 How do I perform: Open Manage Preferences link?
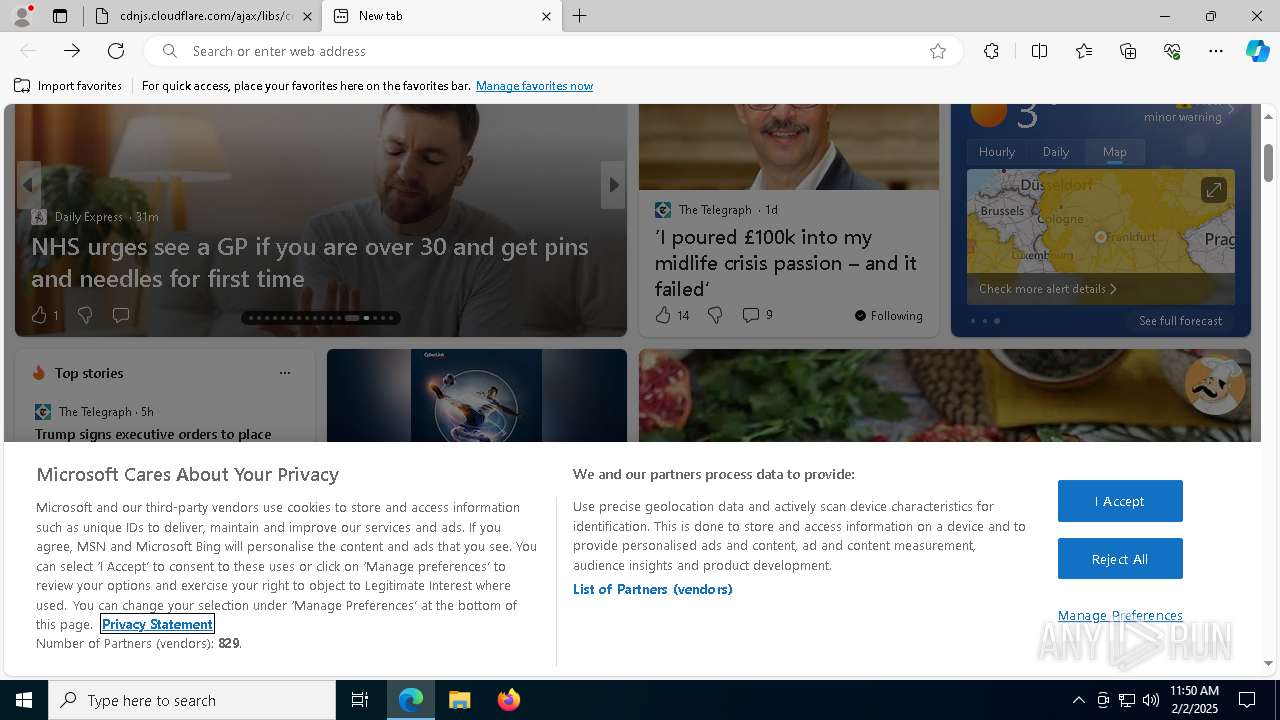1120,616
